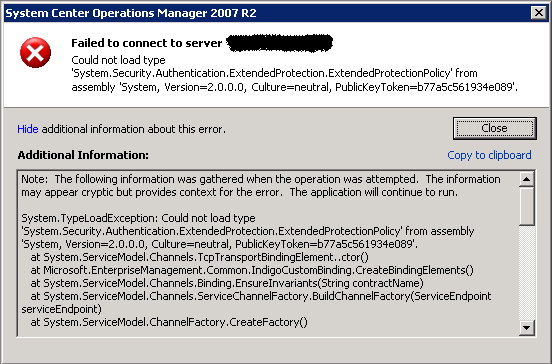Click the details scrollbar thumb
Viewport: 552px width, 364px height.
tap(527, 206)
